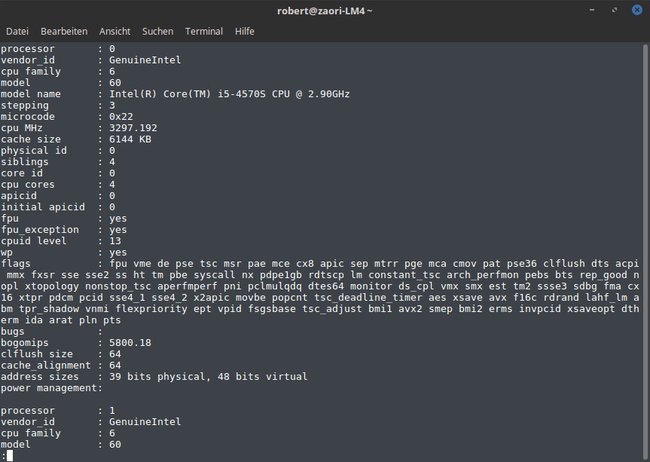Click the cpu MHz value 3297.192
650x462 pixels.
click(133, 128)
